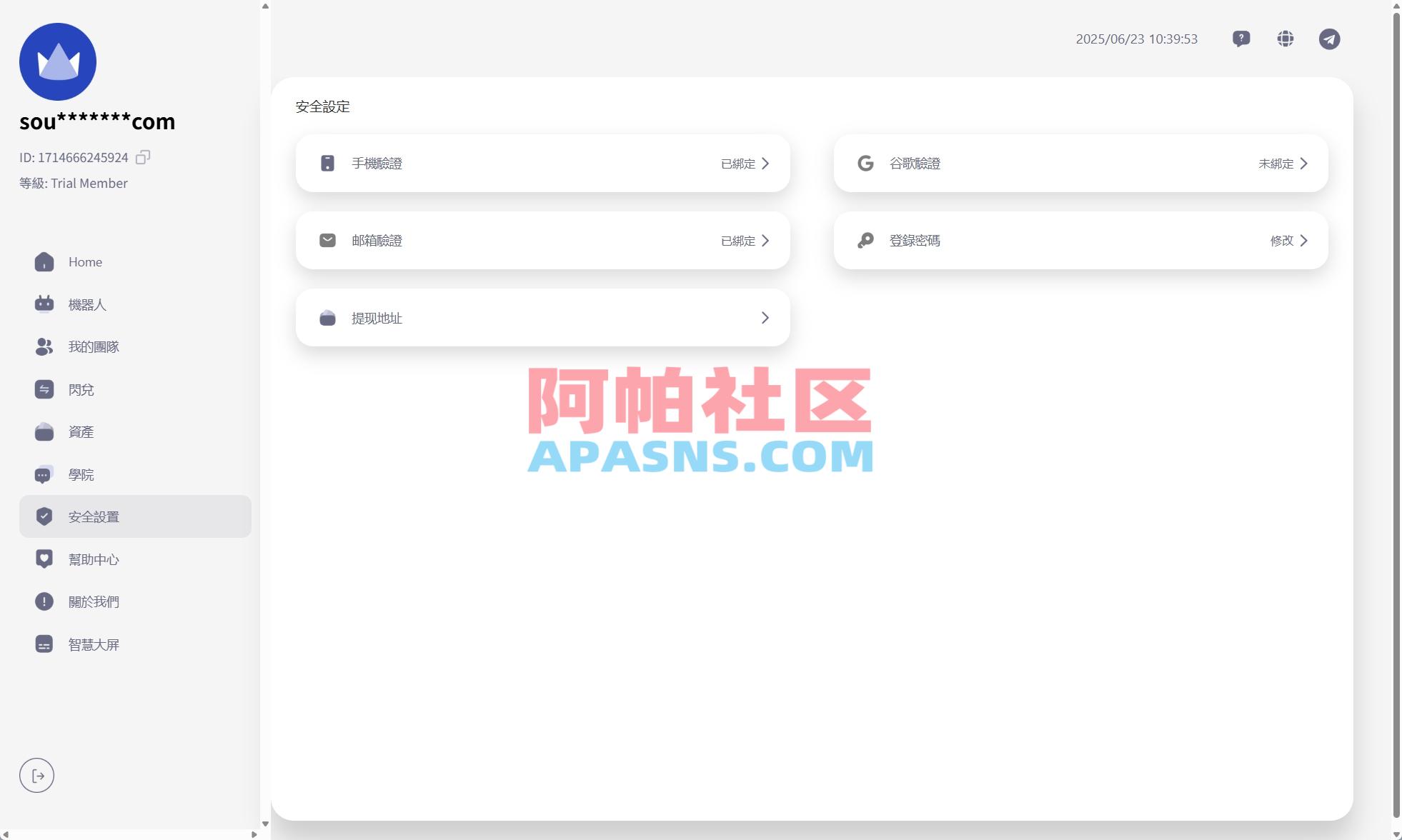This screenshot has width=1402, height=840.
Task: Click the logout icon at bottom left
Action: 37,774
